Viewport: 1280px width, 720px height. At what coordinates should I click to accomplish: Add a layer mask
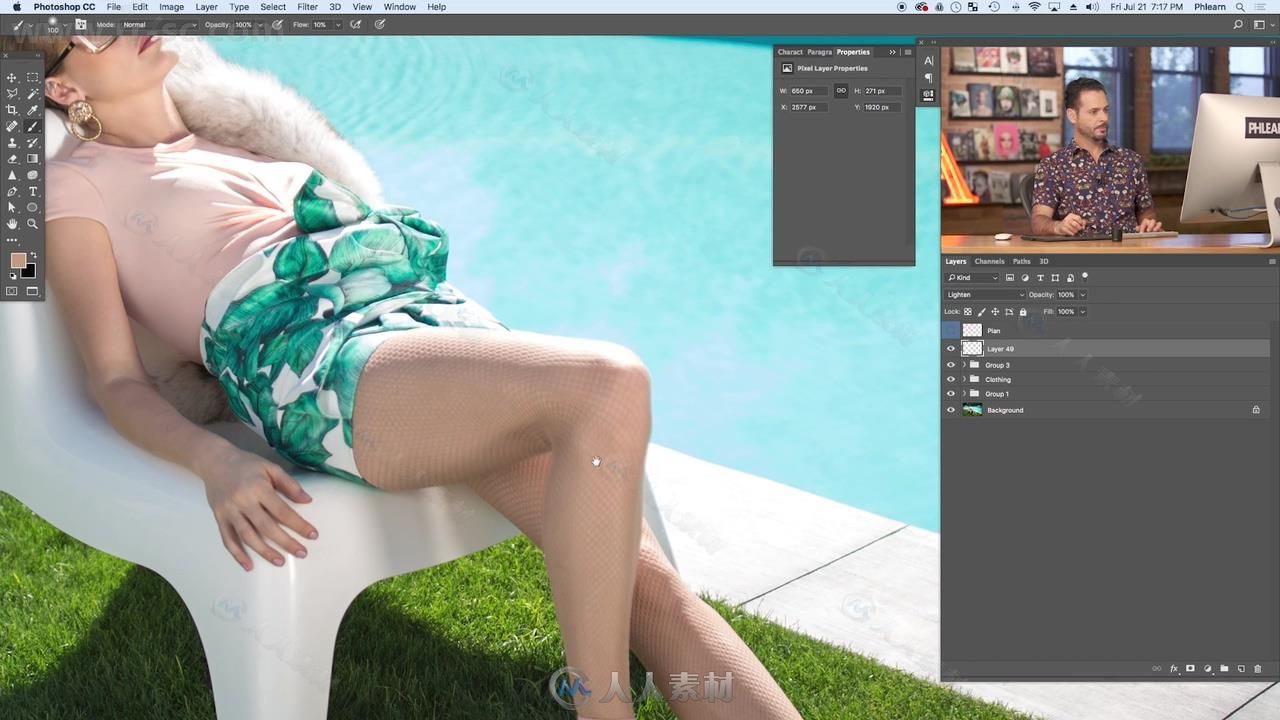coord(1190,668)
